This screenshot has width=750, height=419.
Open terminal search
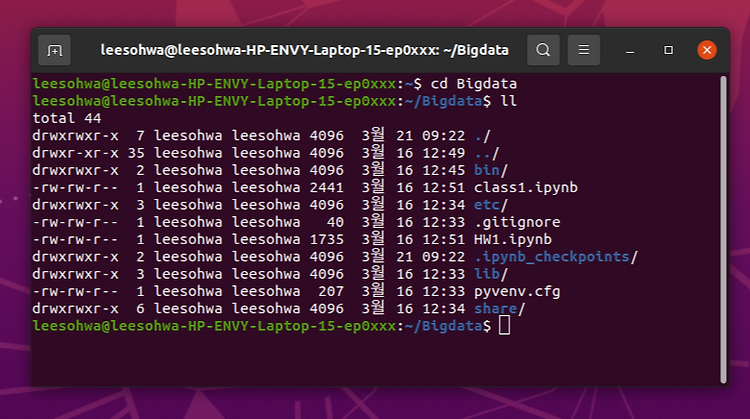pos(543,50)
